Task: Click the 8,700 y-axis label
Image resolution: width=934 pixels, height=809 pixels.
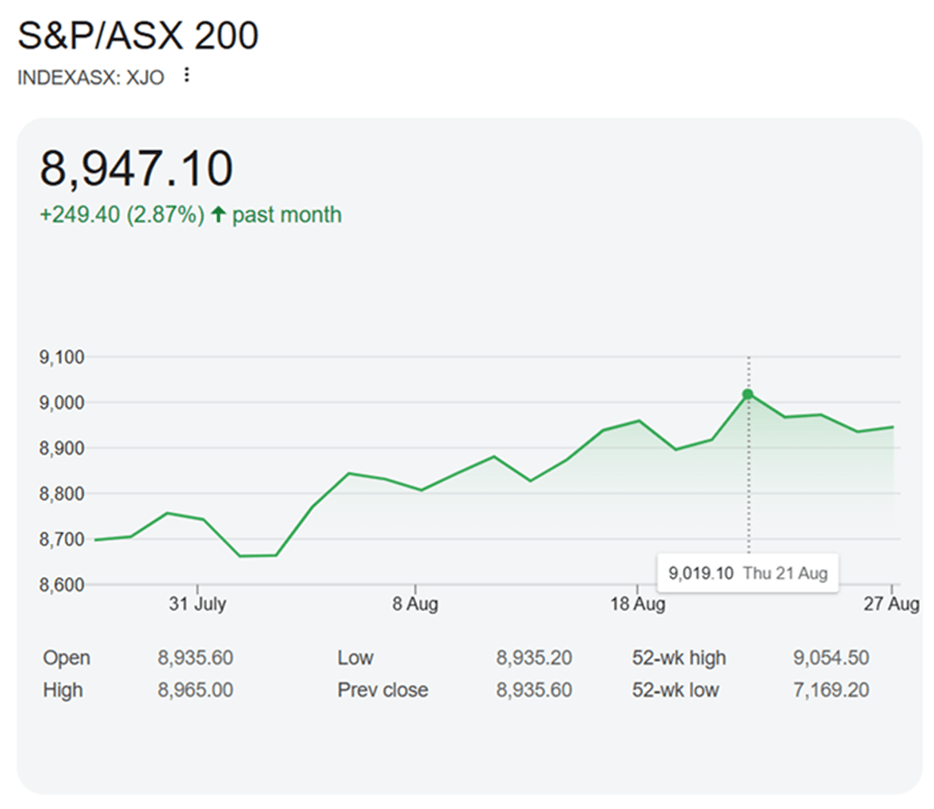Action: coord(62,539)
